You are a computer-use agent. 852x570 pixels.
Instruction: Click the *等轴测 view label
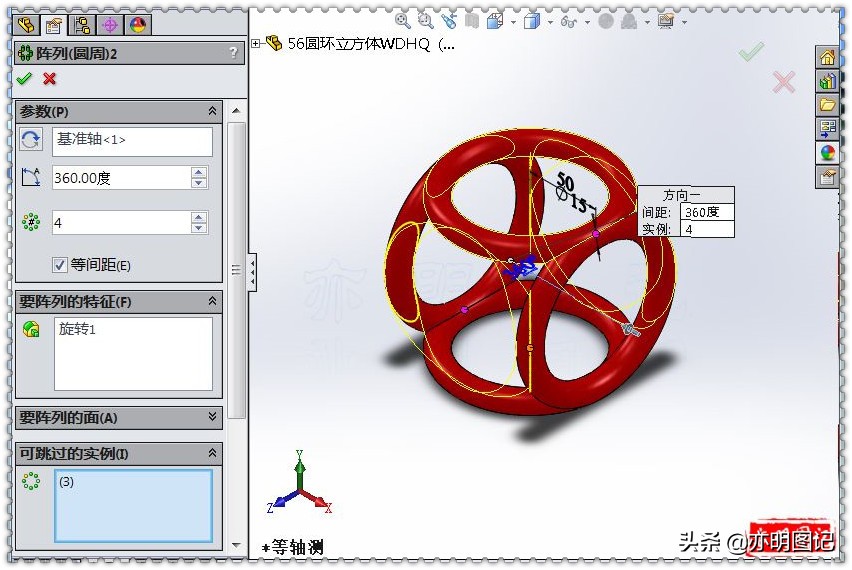293,547
